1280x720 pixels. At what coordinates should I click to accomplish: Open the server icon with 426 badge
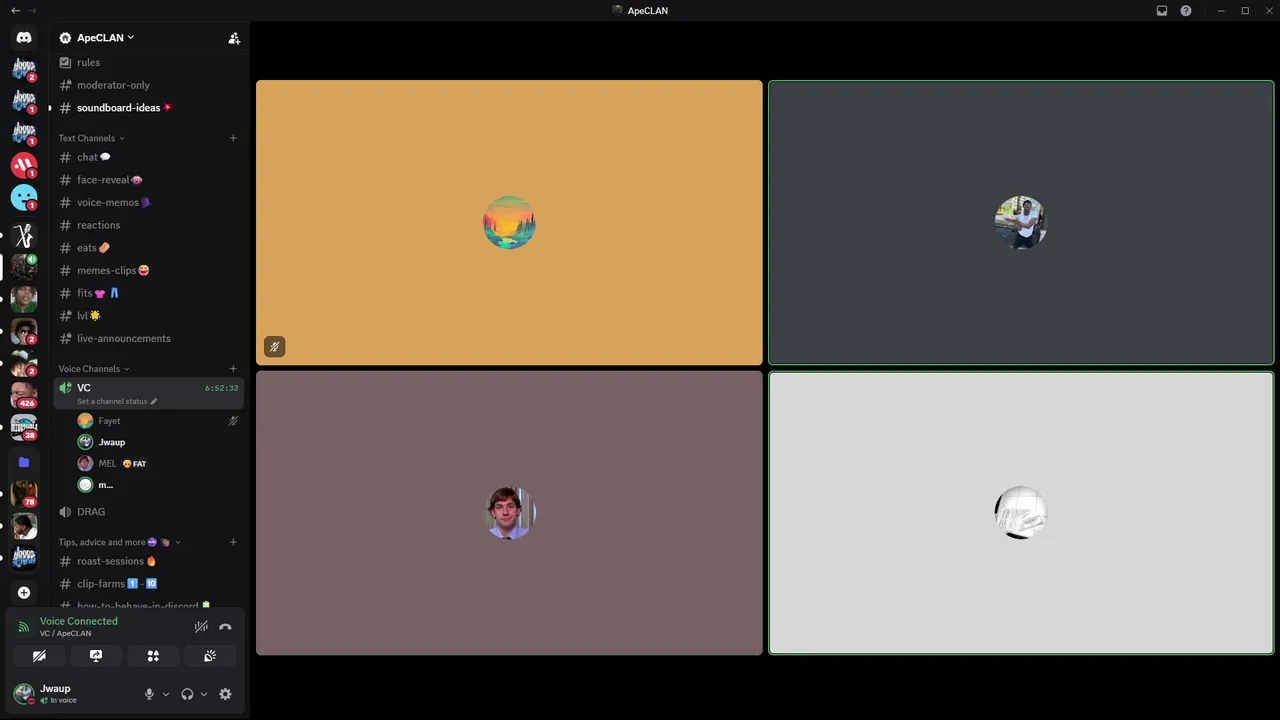coord(24,395)
